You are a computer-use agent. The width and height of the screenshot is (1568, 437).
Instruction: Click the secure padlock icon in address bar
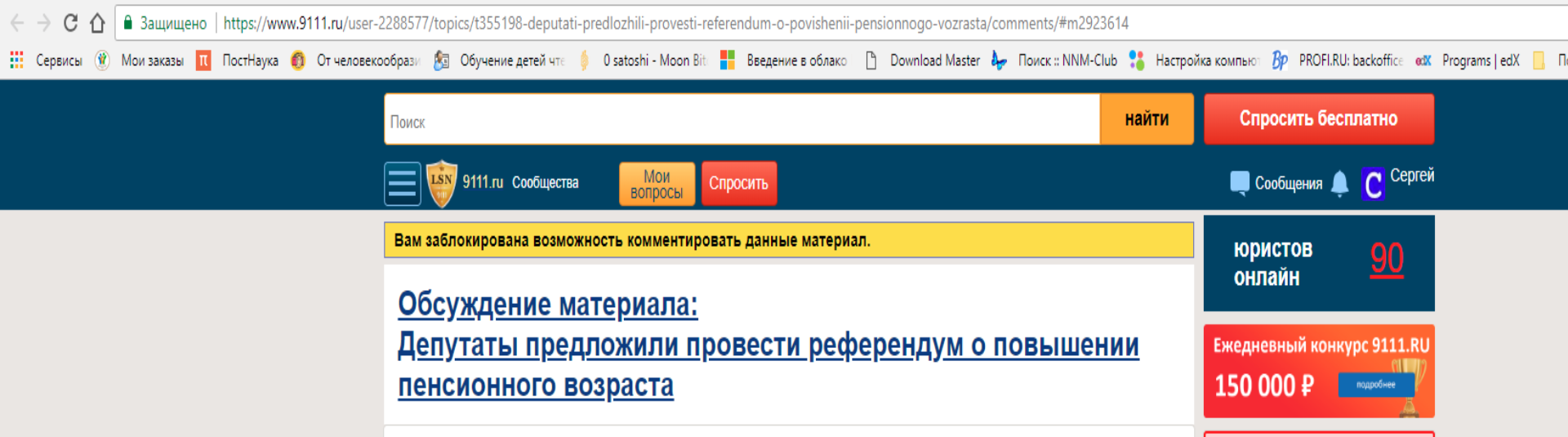pos(128,23)
